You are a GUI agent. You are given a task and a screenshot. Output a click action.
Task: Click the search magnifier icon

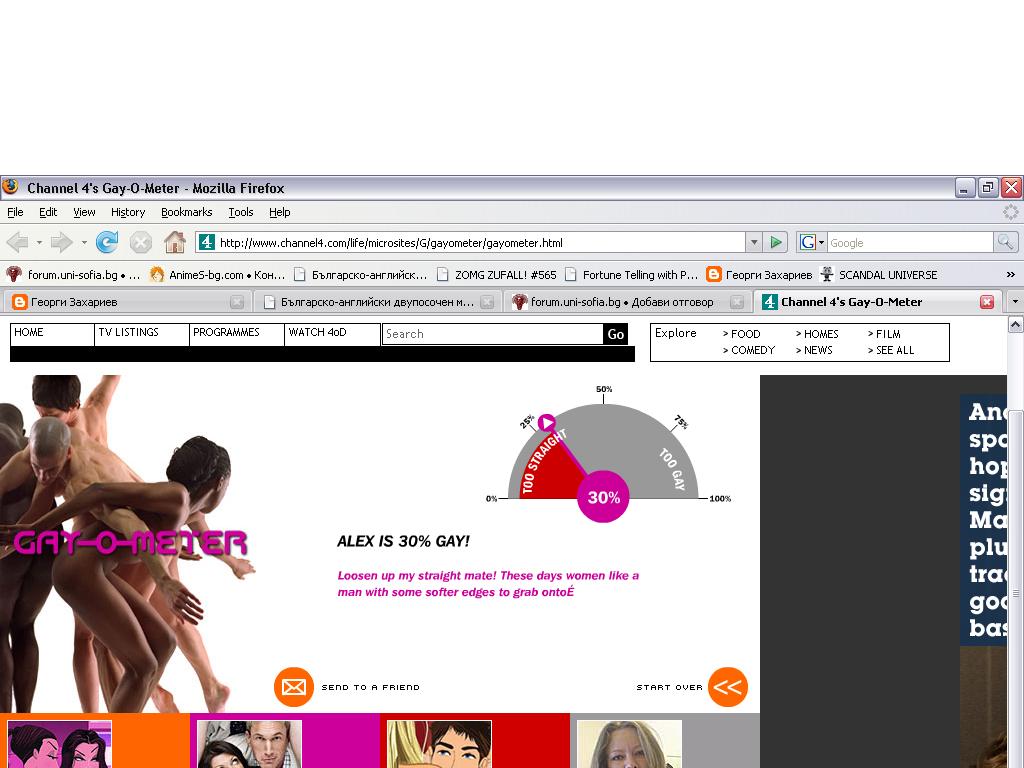pos(1005,242)
